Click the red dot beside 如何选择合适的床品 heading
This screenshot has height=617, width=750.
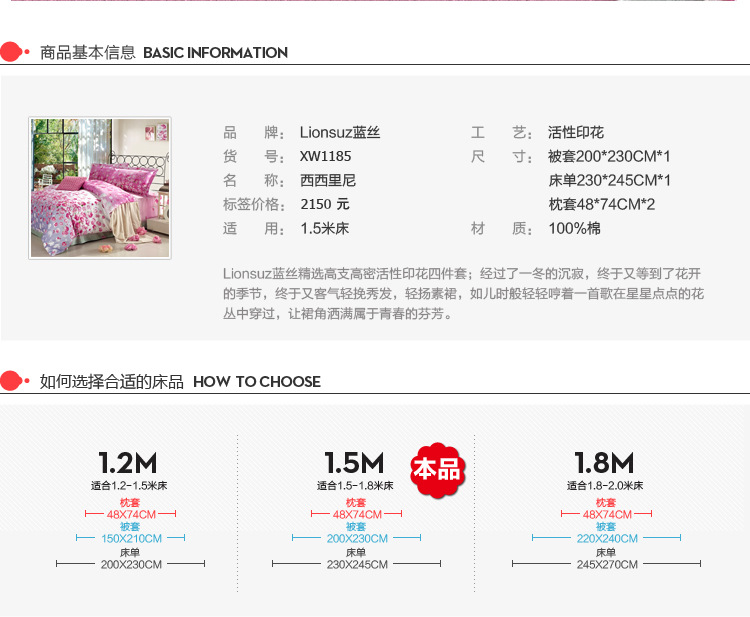(12, 381)
